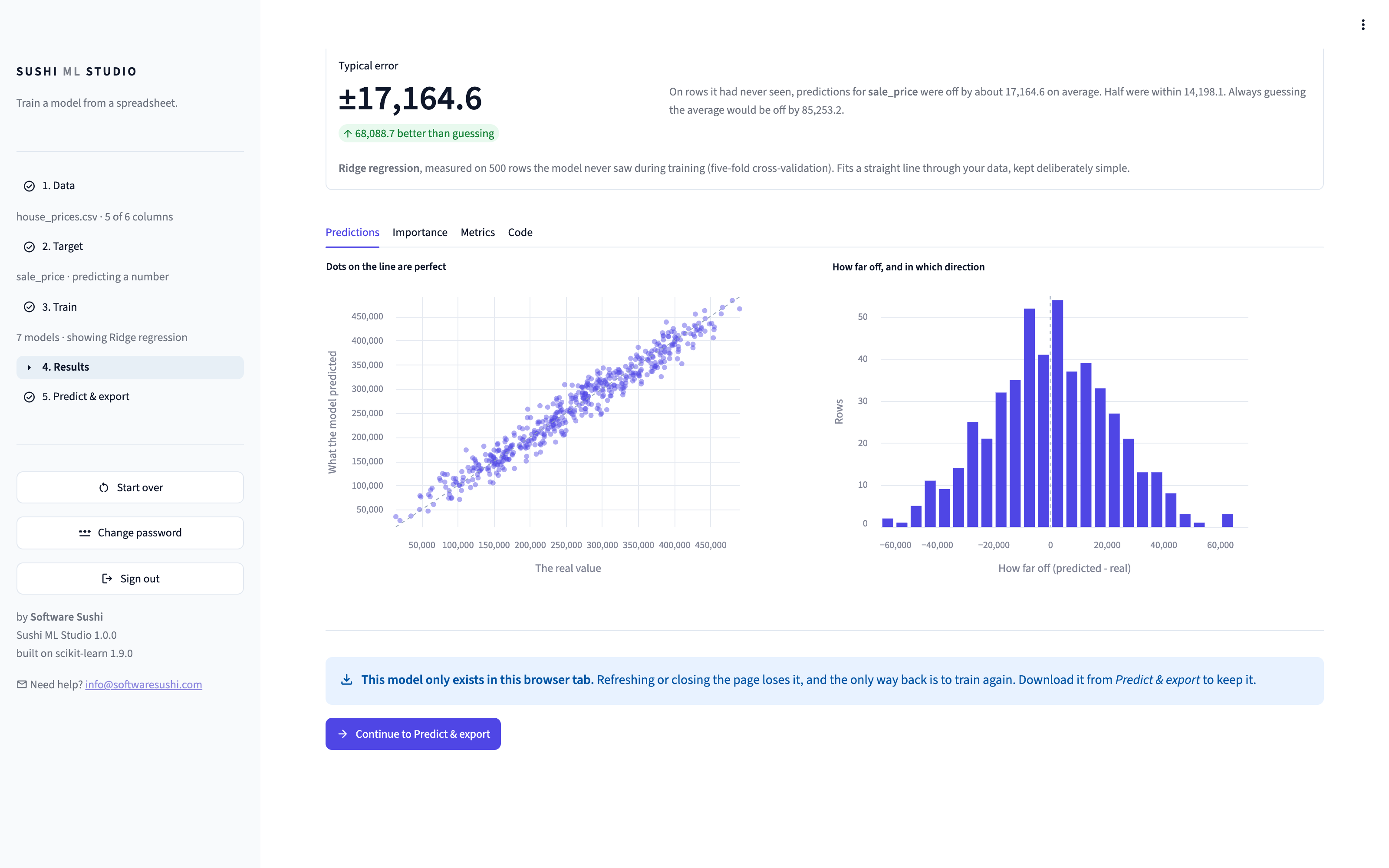Image resolution: width=1389 pixels, height=868 pixels.
Task: Click the green up-arrow in better than guessing badge
Action: (x=347, y=134)
